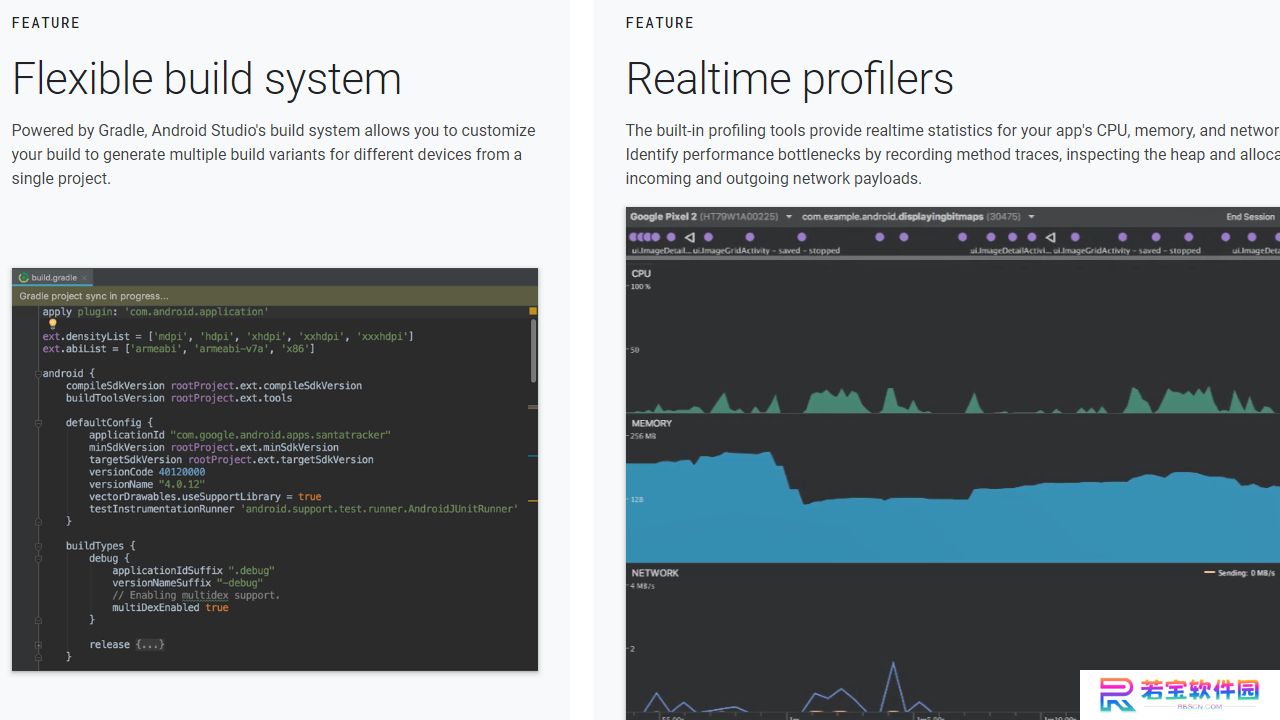Click the Sending: 0 MB/s legend

[1240, 573]
